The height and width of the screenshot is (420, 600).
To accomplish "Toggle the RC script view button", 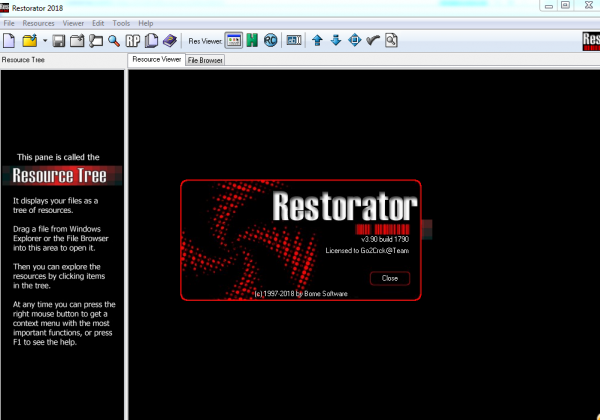I will 271,41.
